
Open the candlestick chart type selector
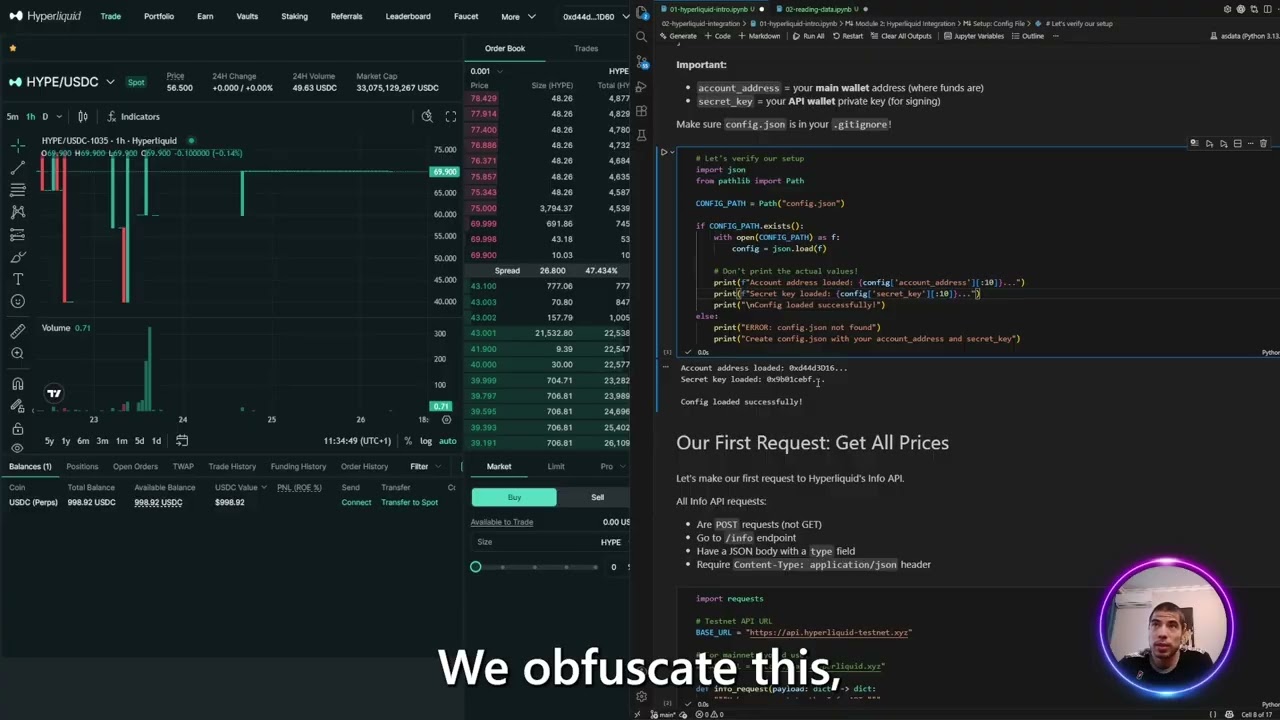click(83, 116)
